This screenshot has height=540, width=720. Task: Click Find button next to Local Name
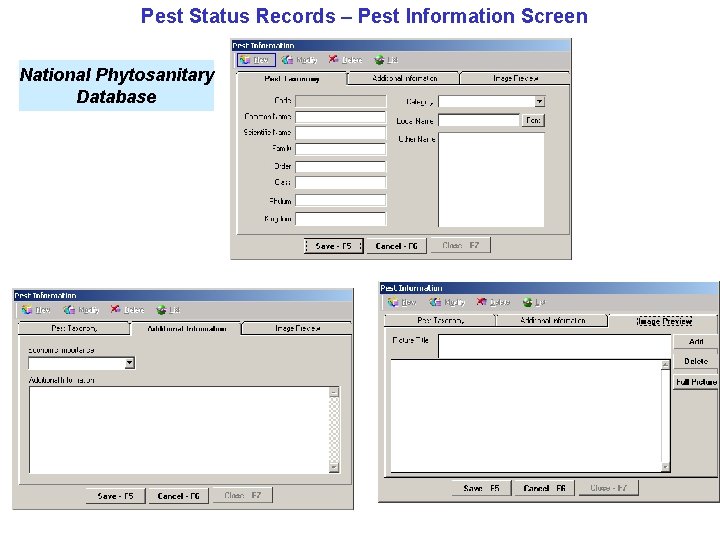coord(533,120)
